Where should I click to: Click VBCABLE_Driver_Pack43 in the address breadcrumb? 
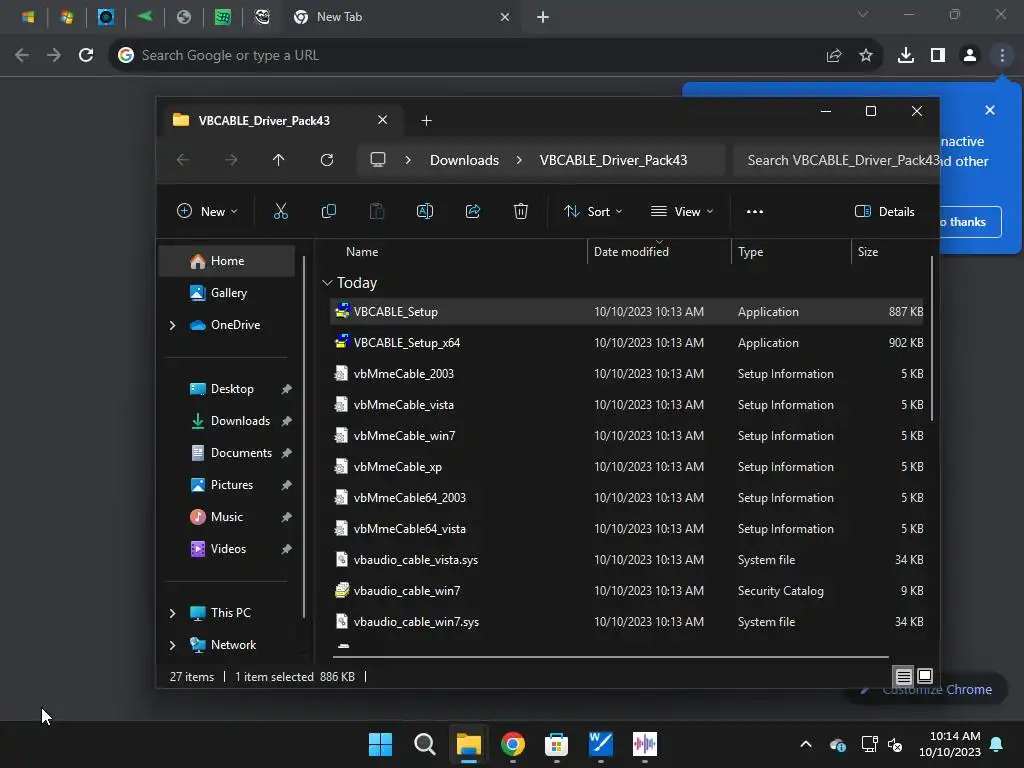click(613, 160)
